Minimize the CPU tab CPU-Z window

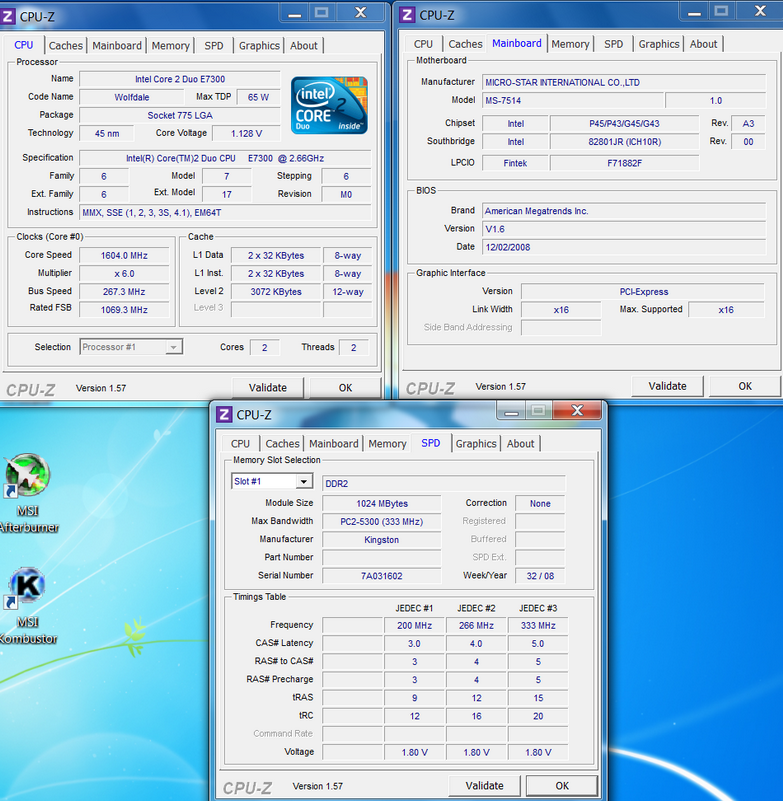click(x=295, y=13)
